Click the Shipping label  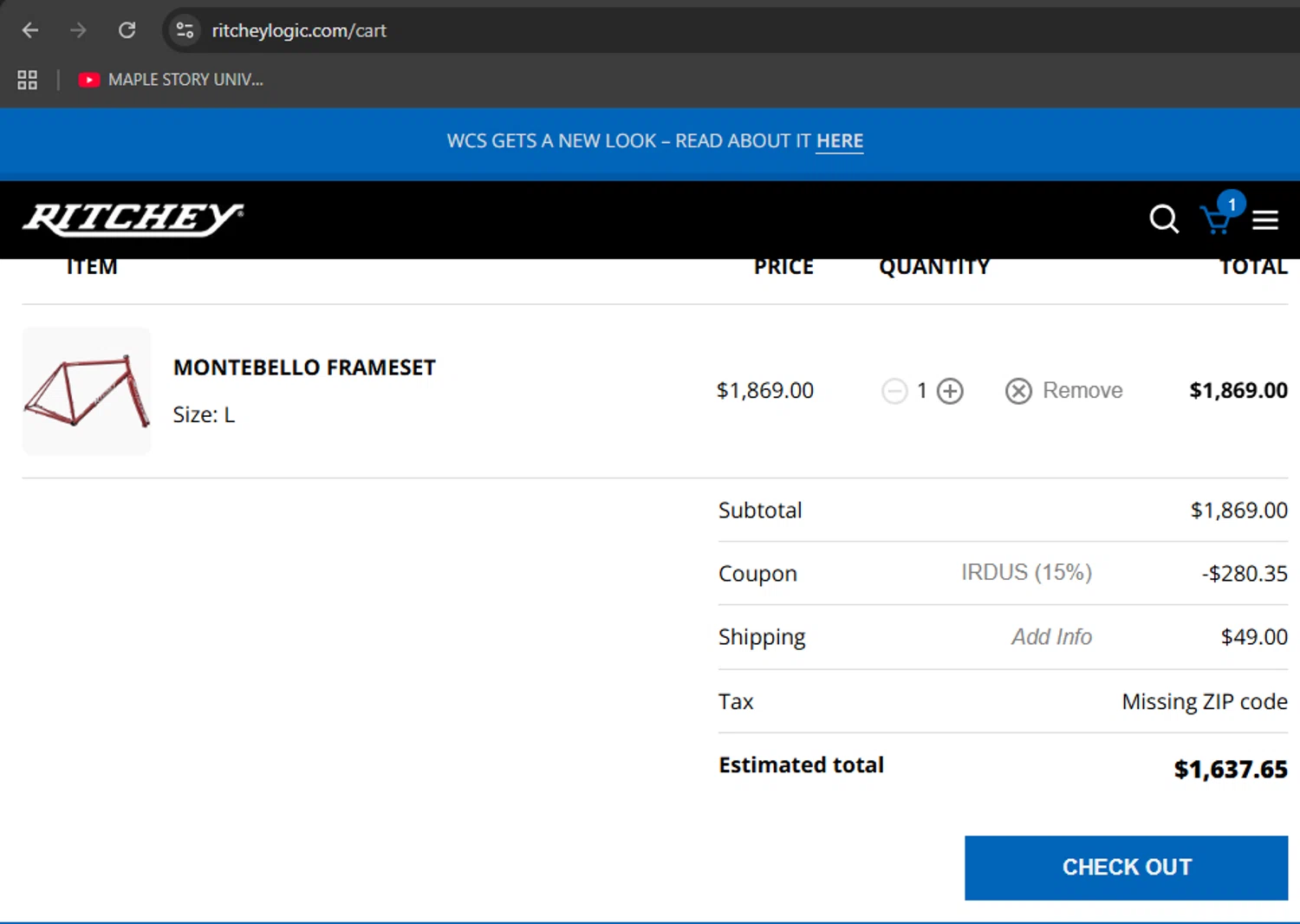coord(762,638)
